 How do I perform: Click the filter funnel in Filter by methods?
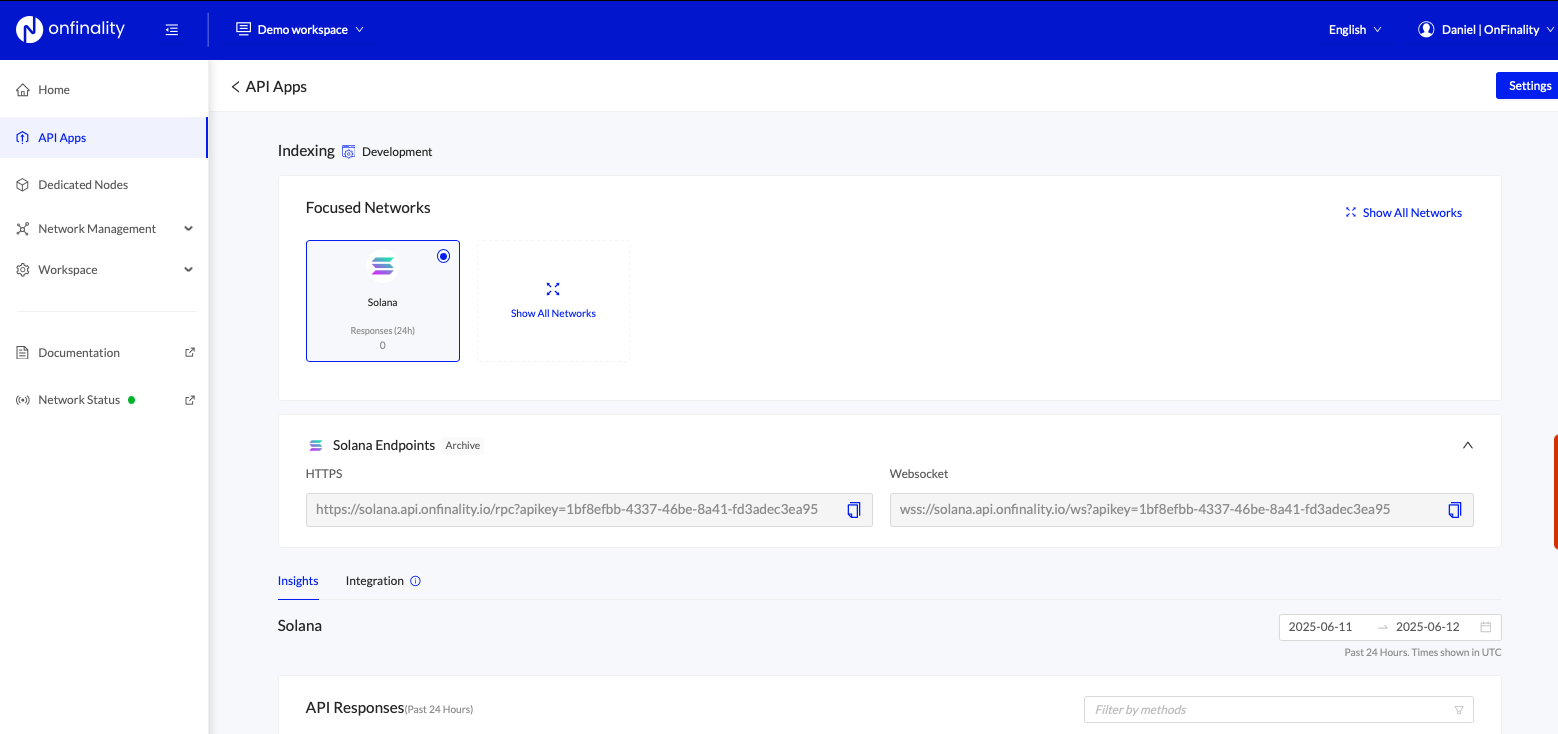click(1458, 709)
